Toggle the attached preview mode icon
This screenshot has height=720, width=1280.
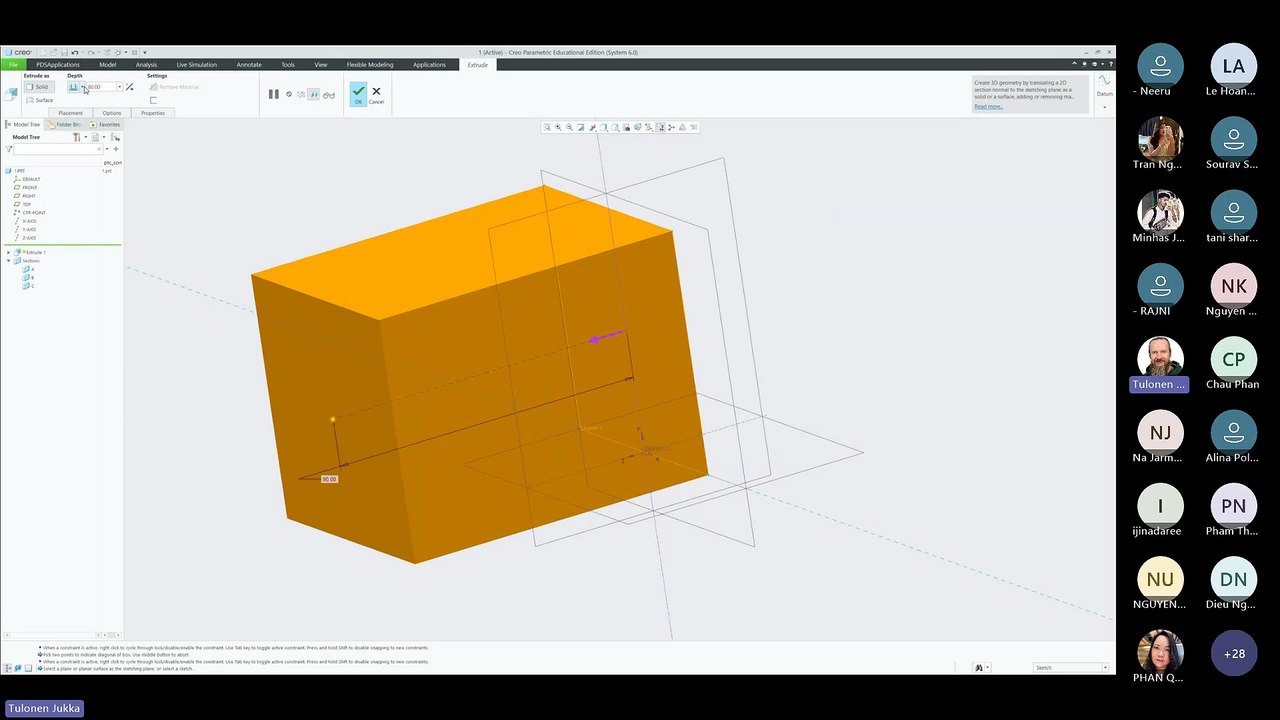coord(313,94)
